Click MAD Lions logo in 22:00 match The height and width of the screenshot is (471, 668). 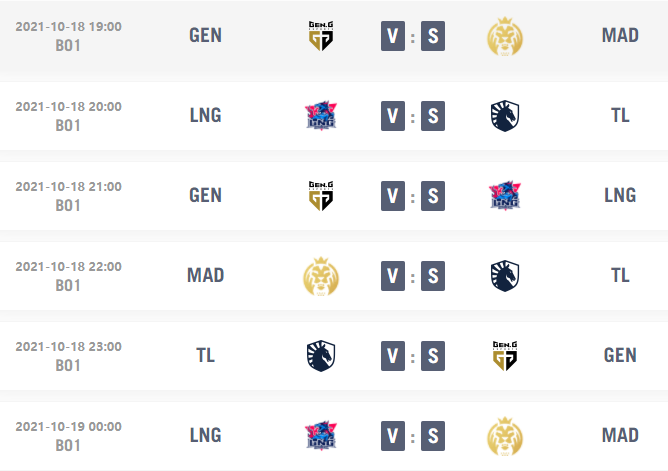(x=321, y=277)
